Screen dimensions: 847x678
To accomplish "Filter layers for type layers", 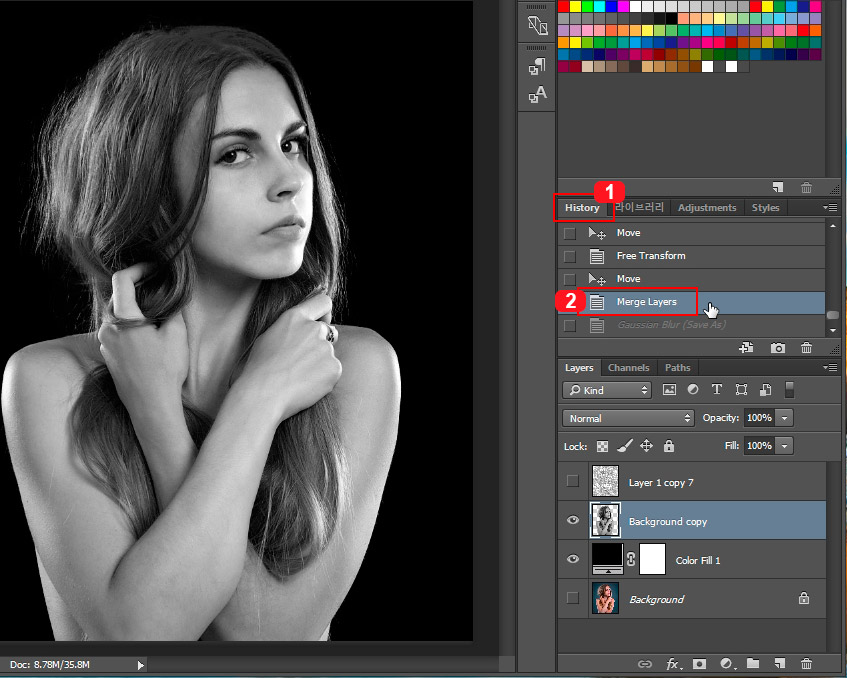I will (x=717, y=390).
